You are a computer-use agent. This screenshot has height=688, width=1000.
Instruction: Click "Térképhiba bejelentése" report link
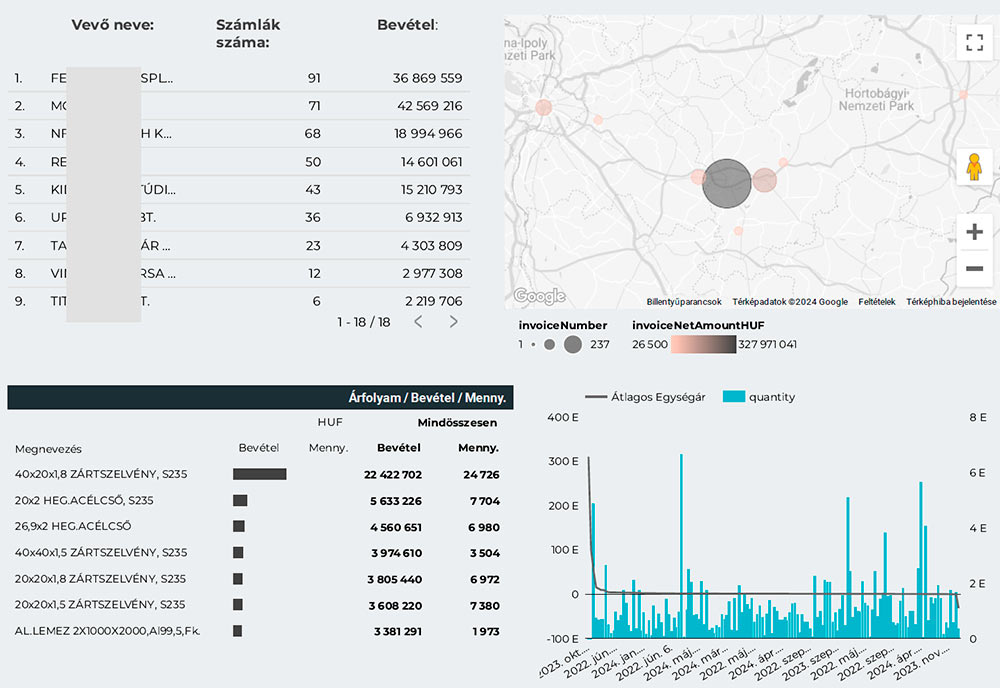coord(951,301)
